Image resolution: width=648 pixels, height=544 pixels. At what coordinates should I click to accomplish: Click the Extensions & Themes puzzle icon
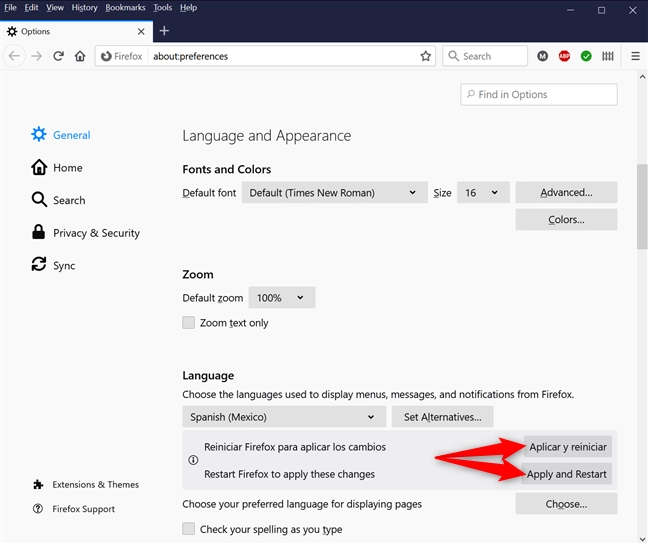[x=38, y=484]
